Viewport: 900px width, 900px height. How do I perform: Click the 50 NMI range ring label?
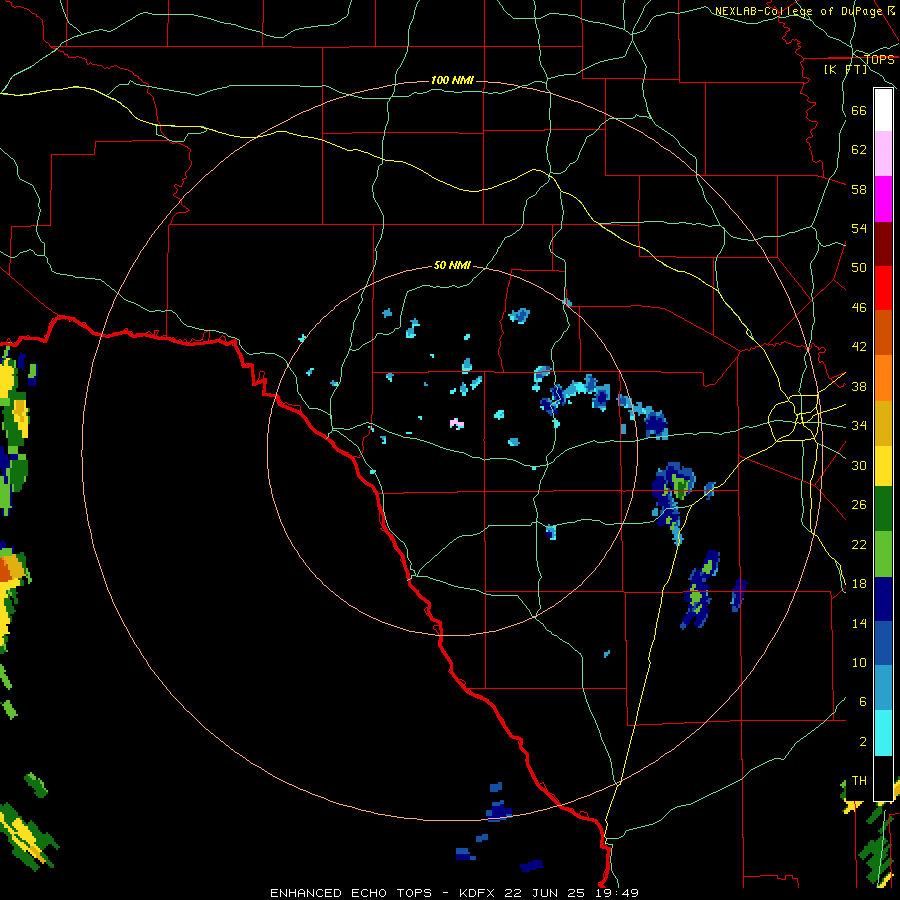pos(452,265)
